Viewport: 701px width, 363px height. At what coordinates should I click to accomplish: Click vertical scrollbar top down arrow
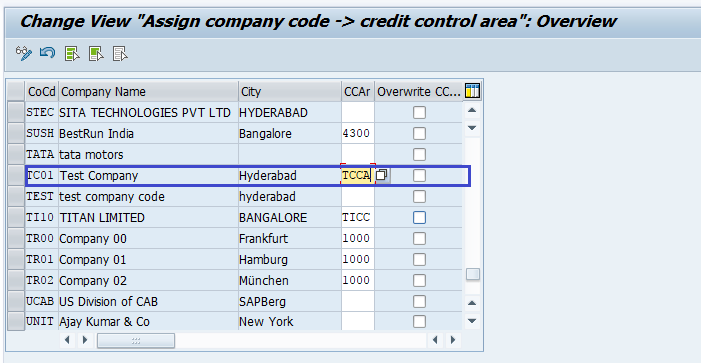pos(472,128)
